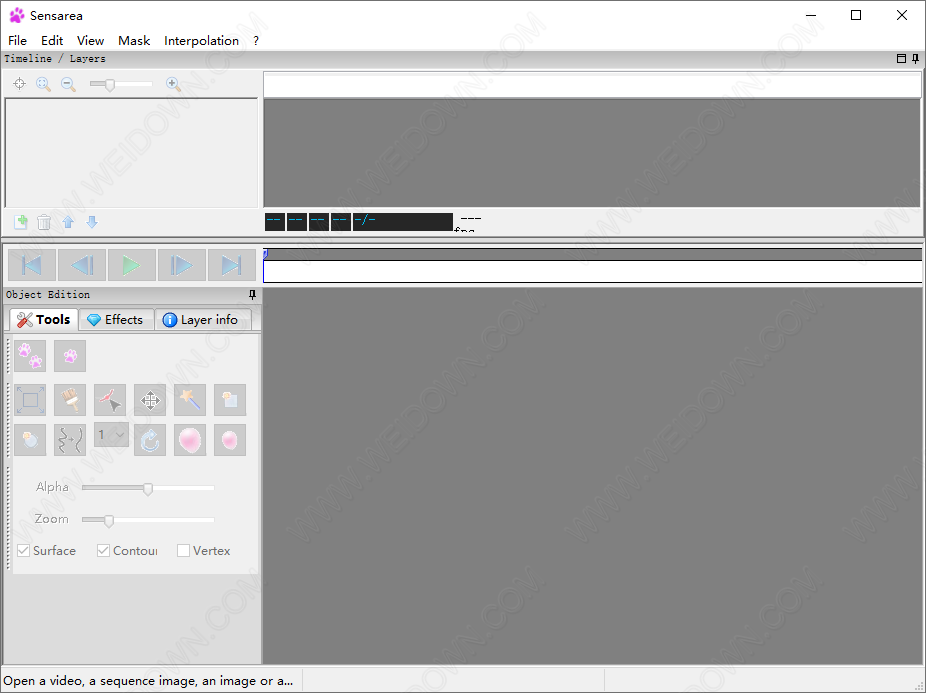Viewport: 926px width, 693px height.
Task: Open the View menu
Action: pos(90,41)
